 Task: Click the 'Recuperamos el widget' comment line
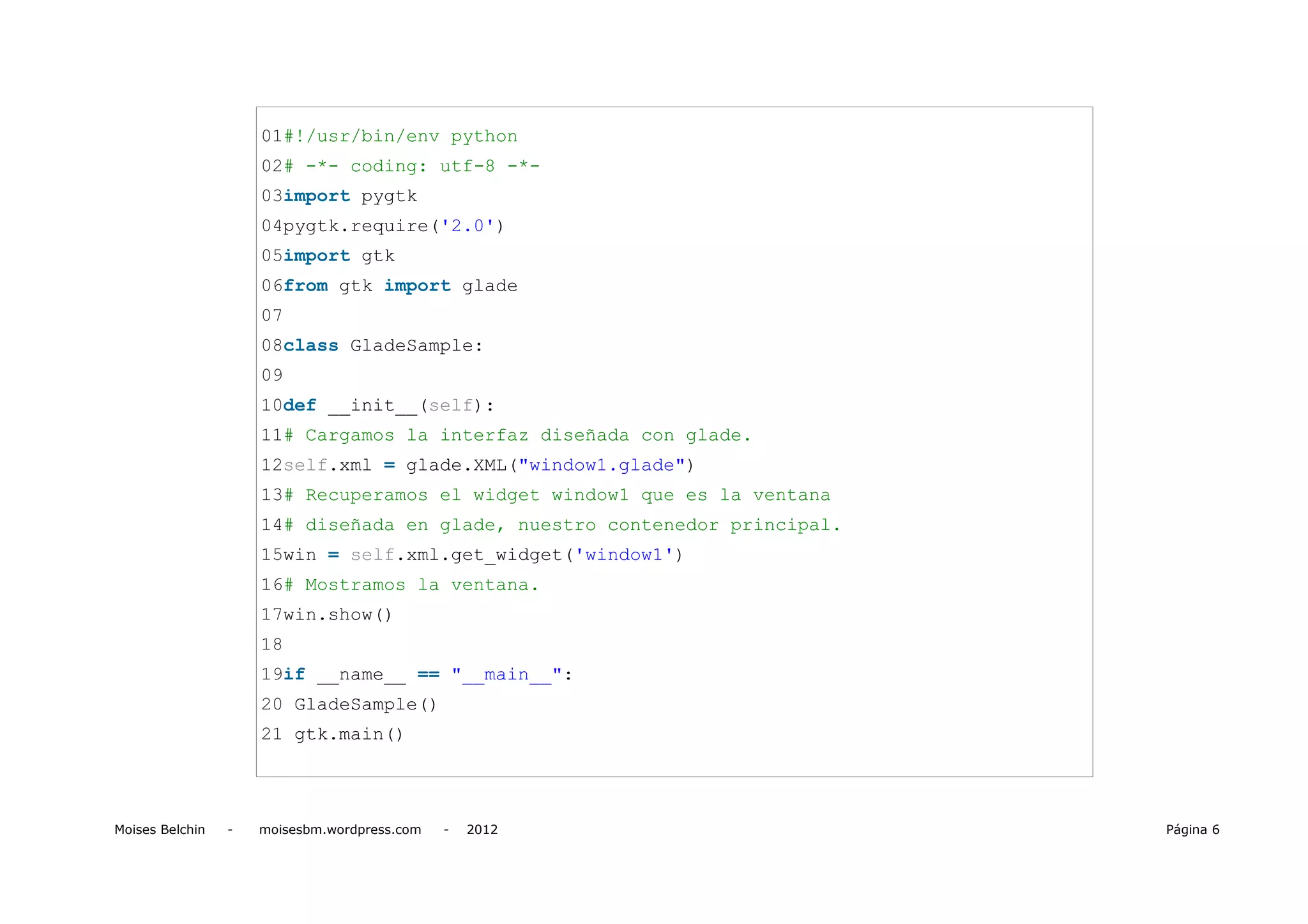tap(556, 496)
